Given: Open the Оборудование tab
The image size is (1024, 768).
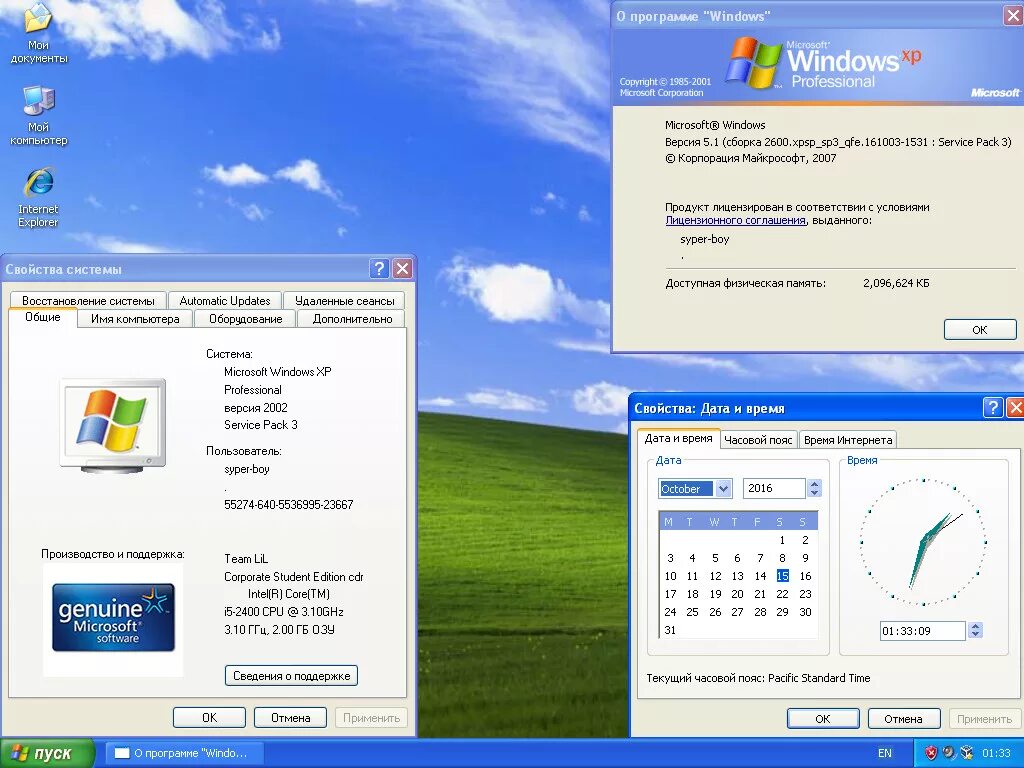Looking at the screenshot, I should click(x=246, y=319).
